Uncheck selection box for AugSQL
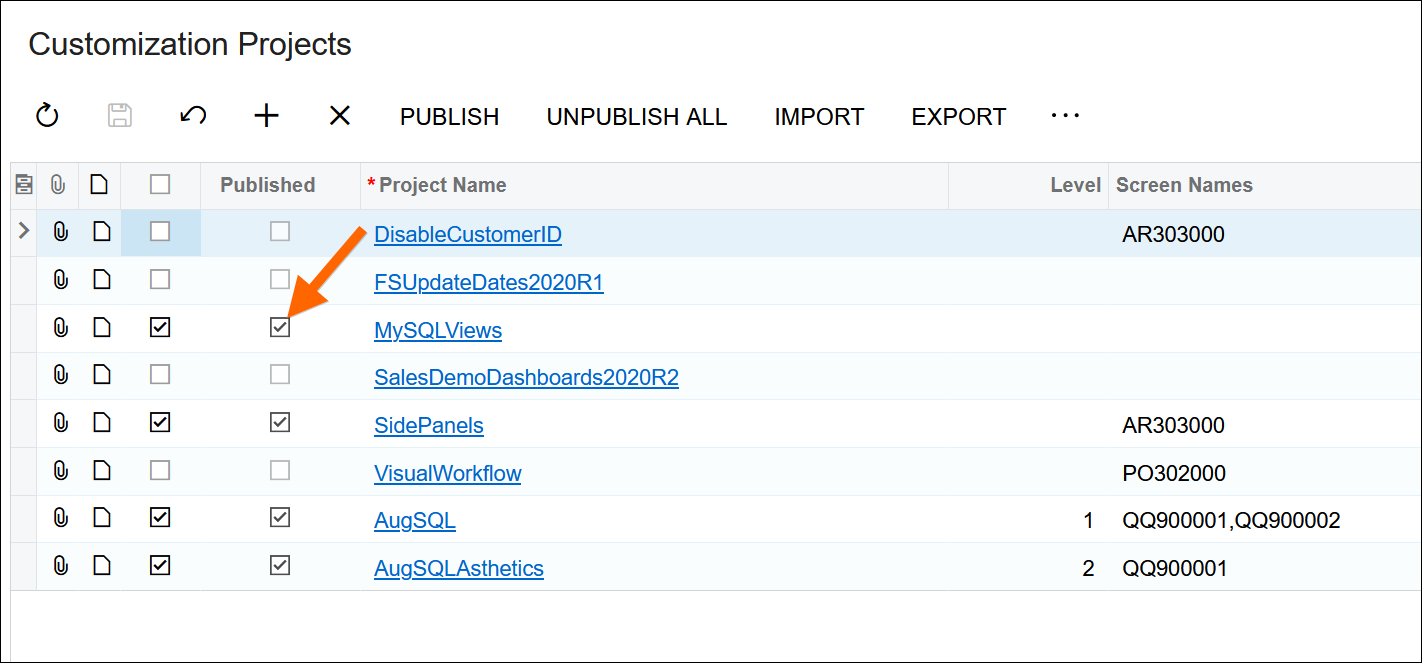1422x663 pixels. (160, 517)
